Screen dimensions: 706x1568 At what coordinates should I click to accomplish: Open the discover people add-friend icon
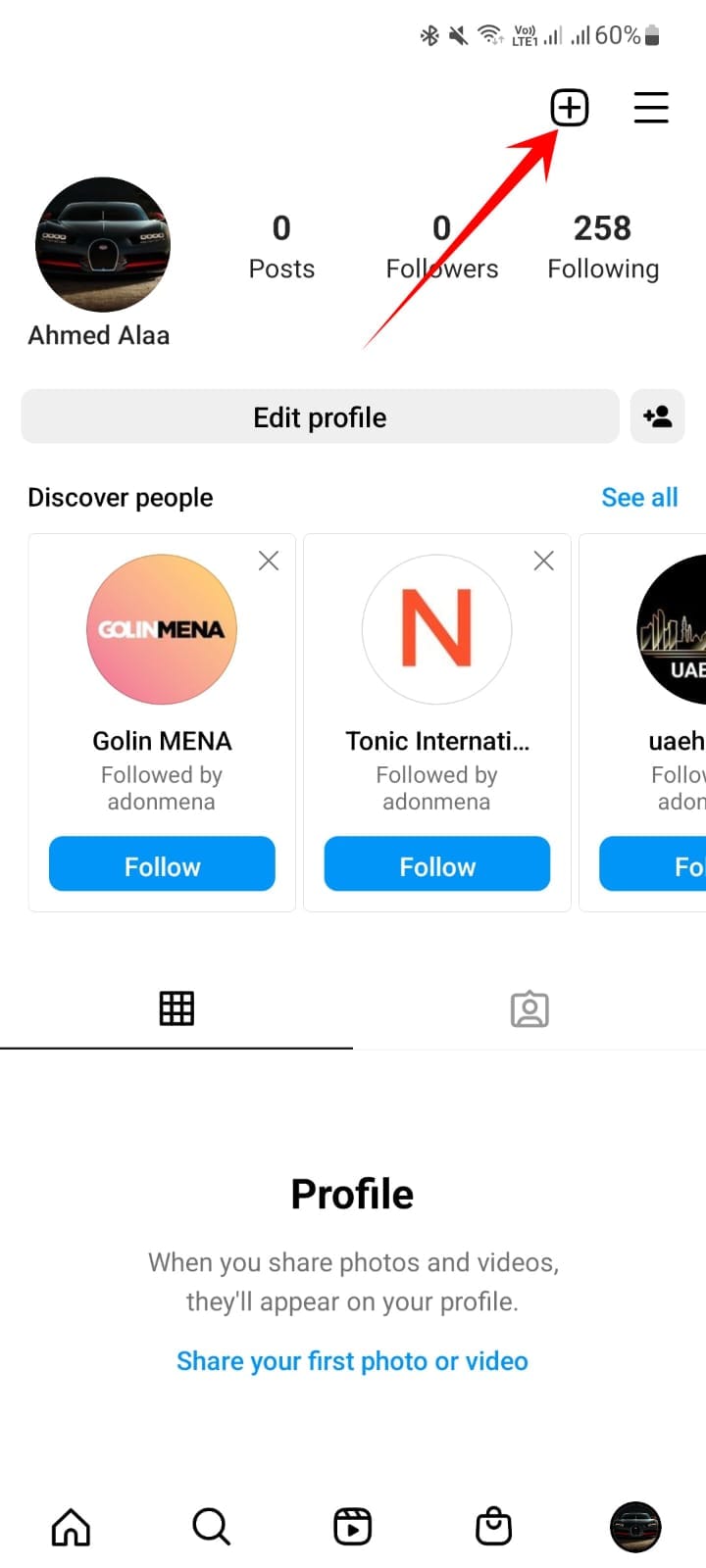tap(657, 416)
